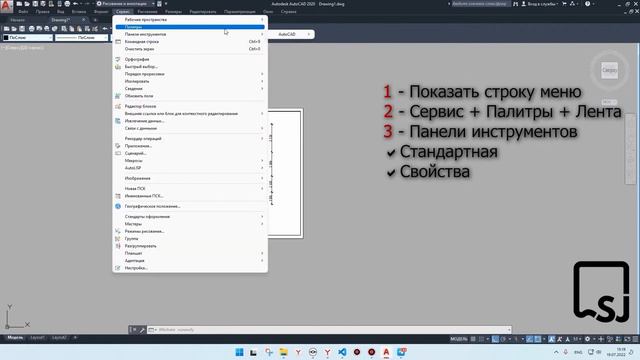This screenshot has width=640, height=360.
Task: Click the Customize wrench icon on command line
Action: [x=142, y=330]
